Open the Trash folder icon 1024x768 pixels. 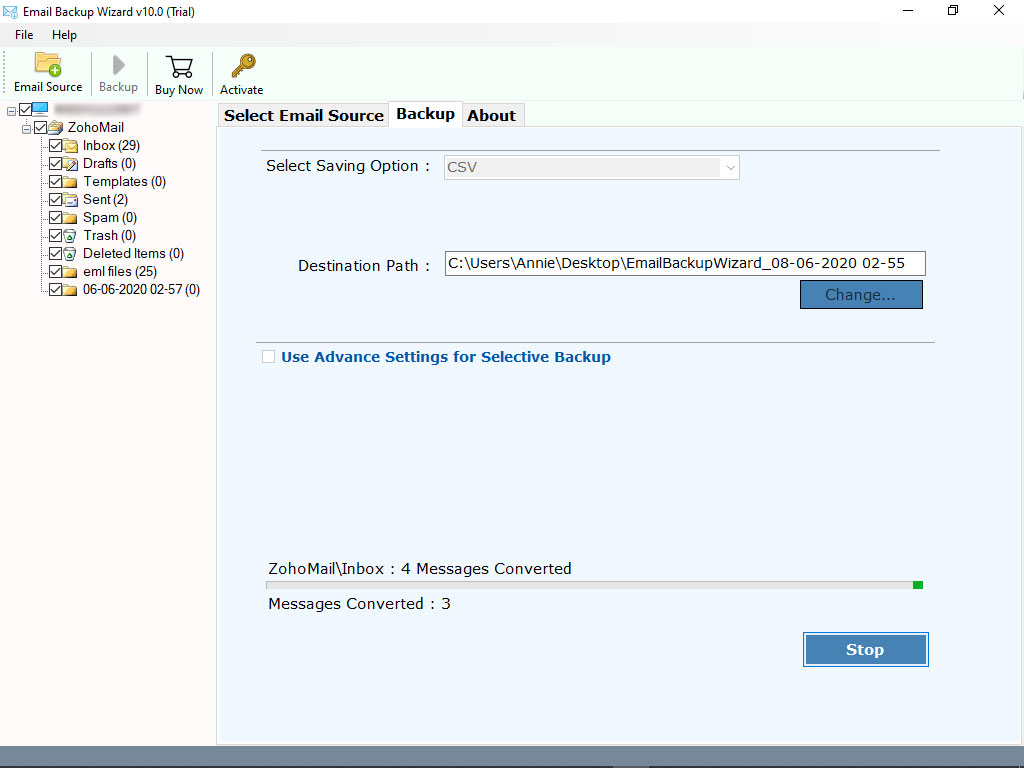[x=72, y=235]
